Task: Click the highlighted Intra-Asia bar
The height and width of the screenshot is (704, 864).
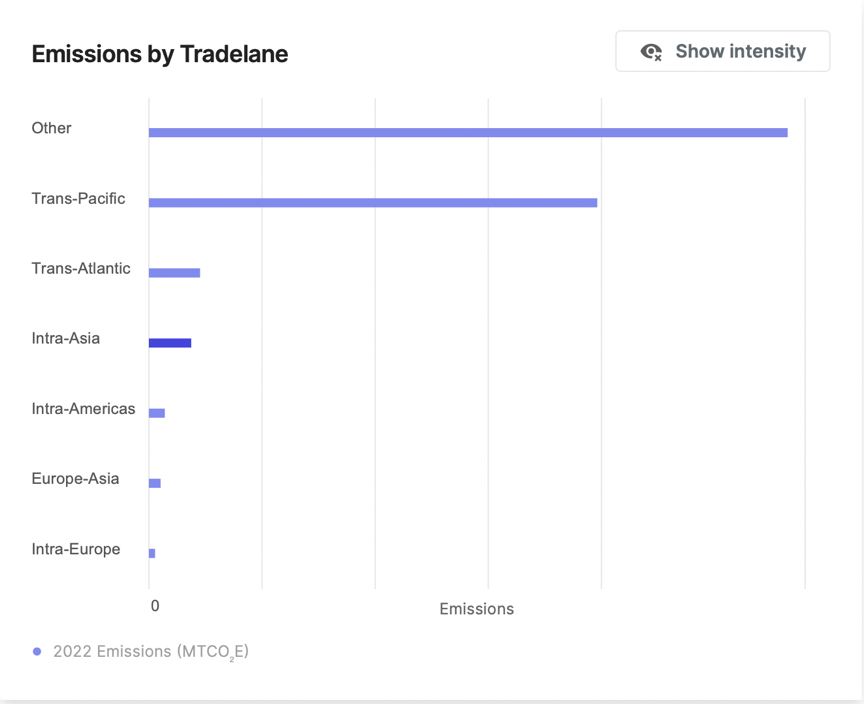Action: (x=170, y=343)
